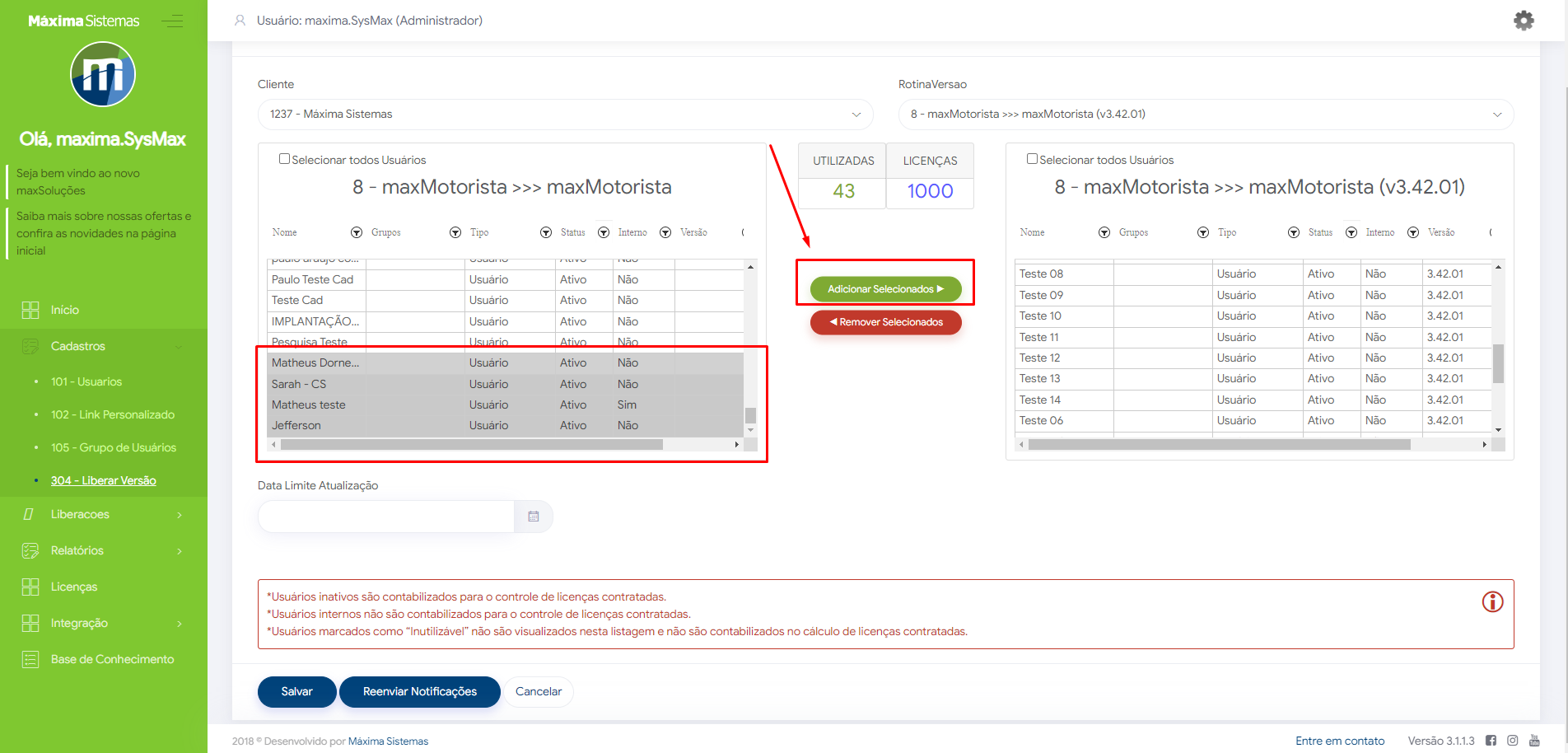
Task: Open the settings gear icon
Action: click(x=1524, y=21)
